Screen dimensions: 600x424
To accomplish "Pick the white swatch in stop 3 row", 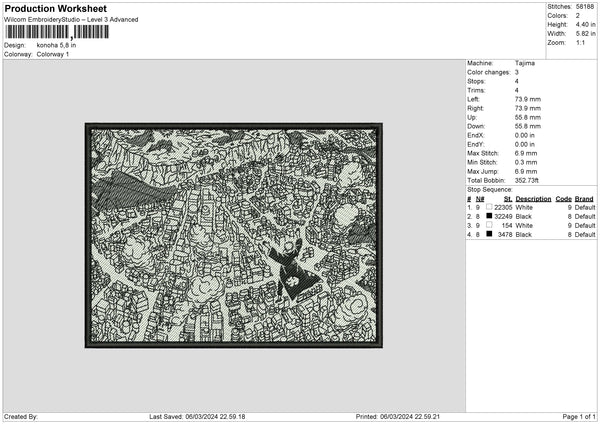I will tap(489, 225).
